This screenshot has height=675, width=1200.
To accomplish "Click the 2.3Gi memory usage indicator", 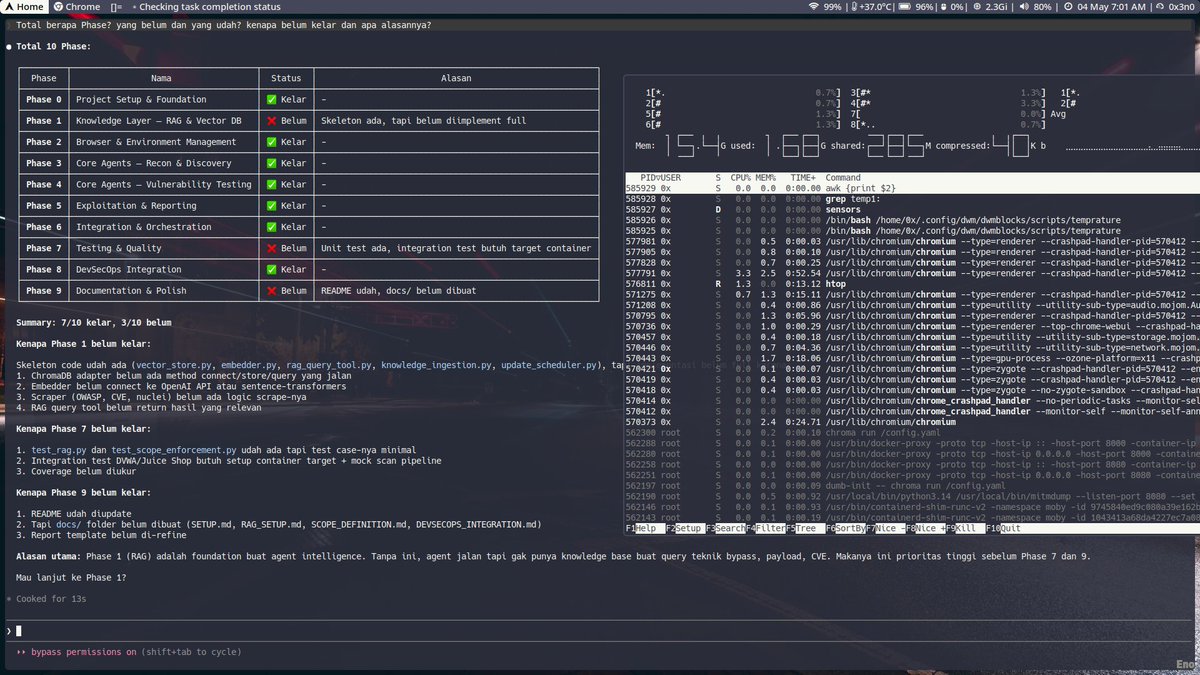I will click(x=991, y=6).
